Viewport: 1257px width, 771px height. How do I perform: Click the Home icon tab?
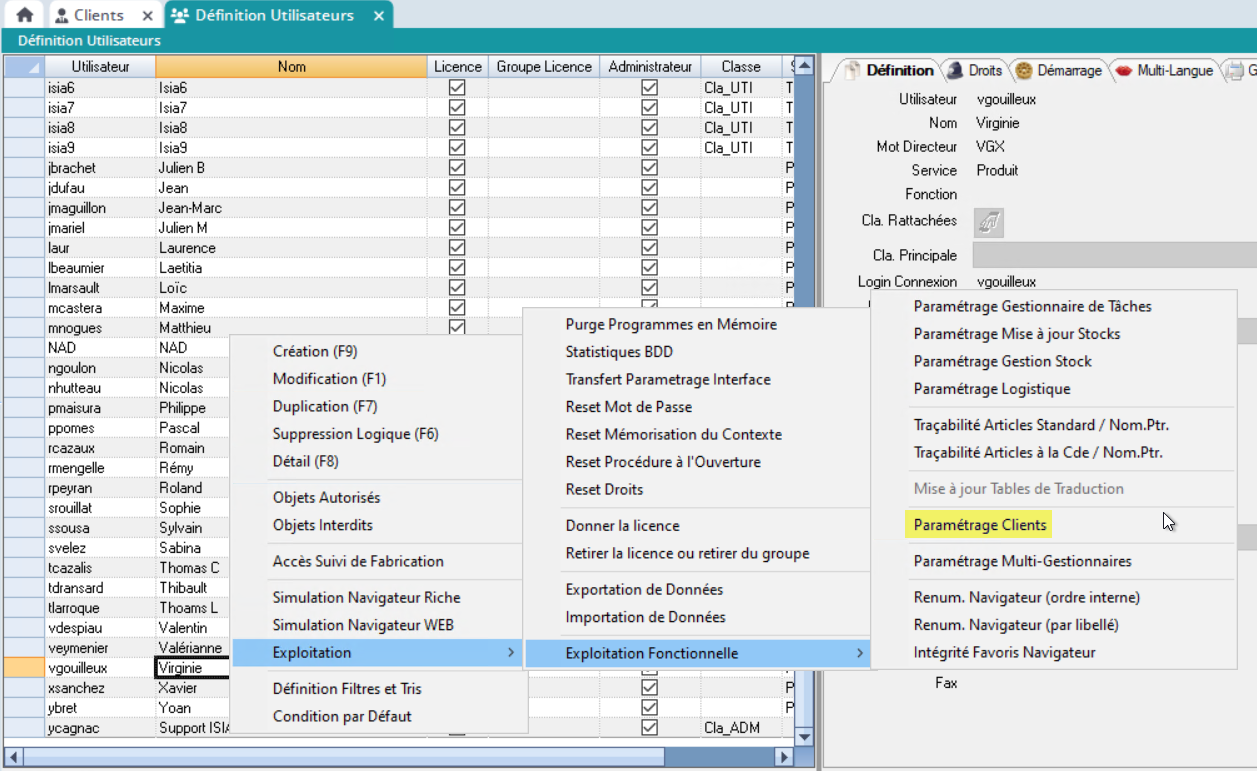[25, 15]
